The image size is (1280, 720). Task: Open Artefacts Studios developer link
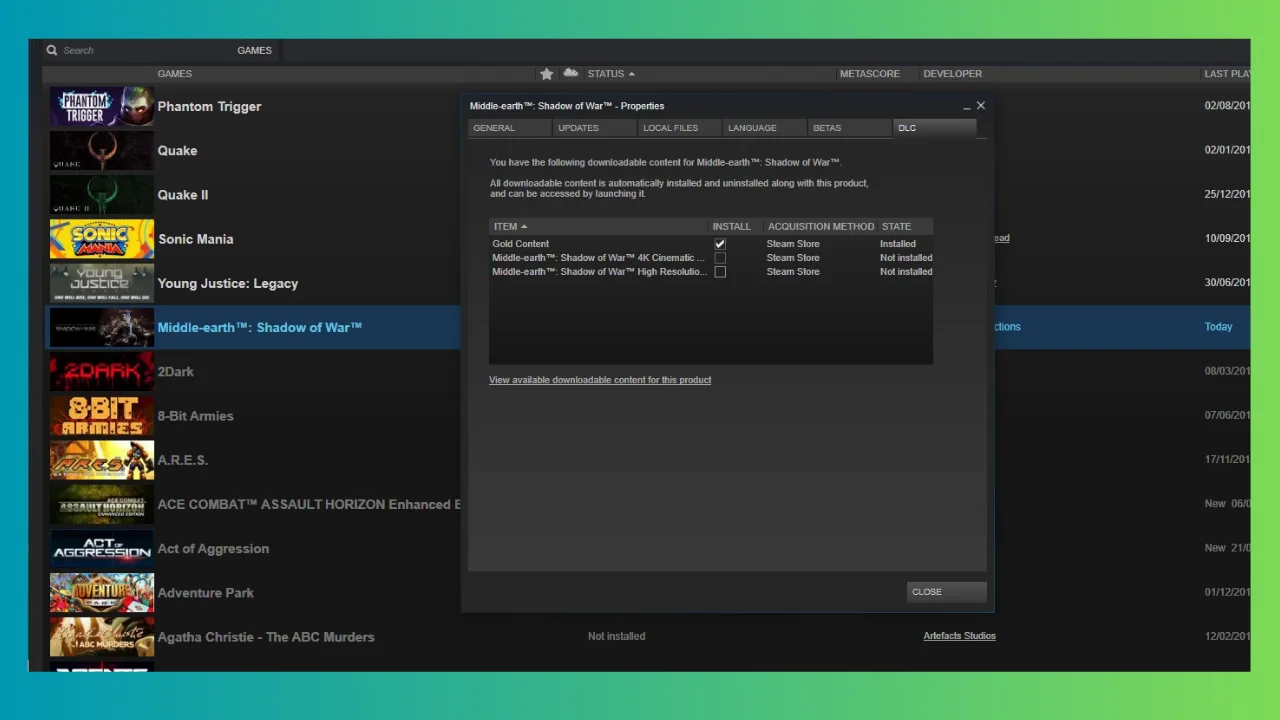[x=960, y=636]
